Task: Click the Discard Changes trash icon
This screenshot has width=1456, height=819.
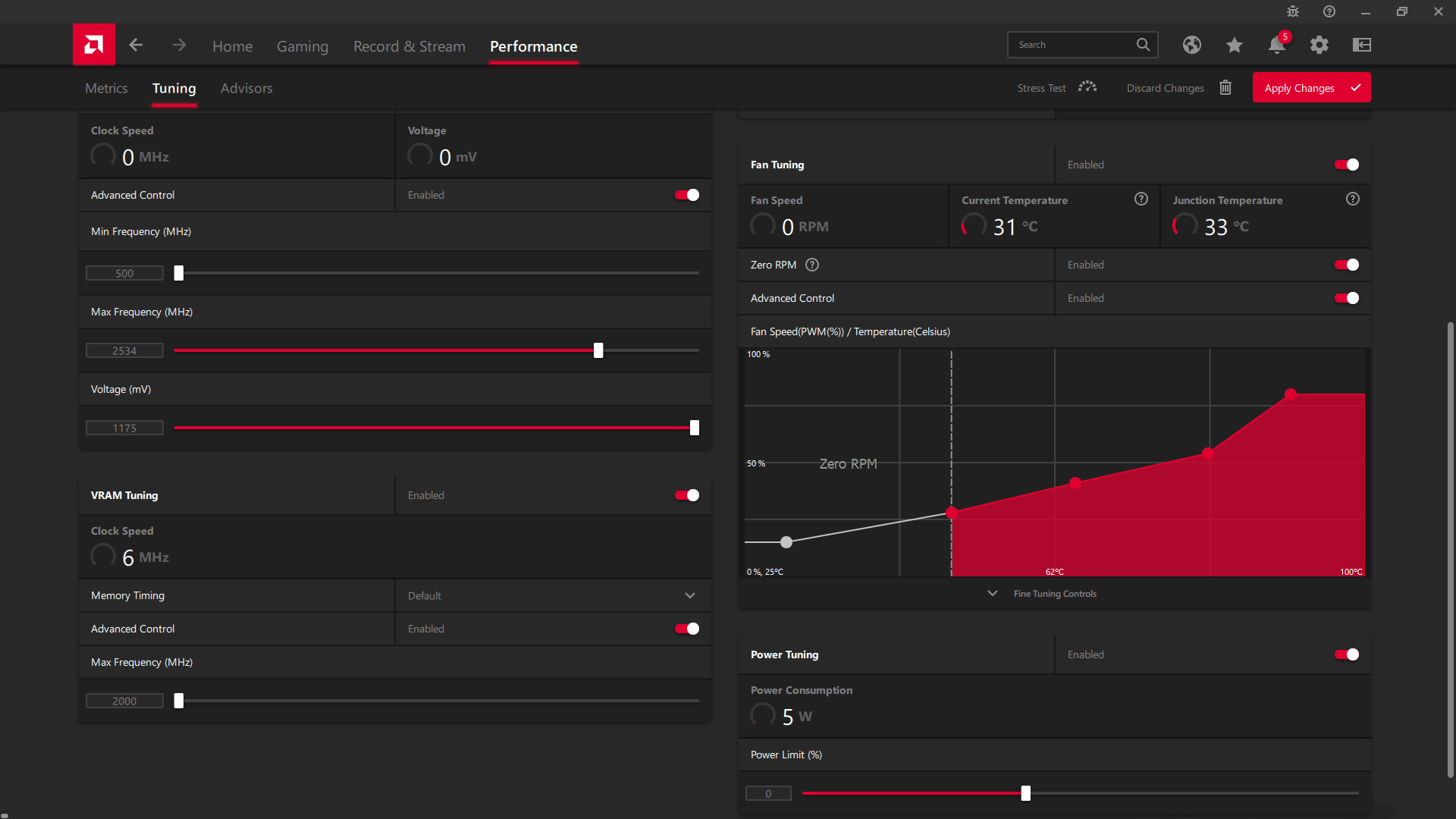Action: [1225, 87]
